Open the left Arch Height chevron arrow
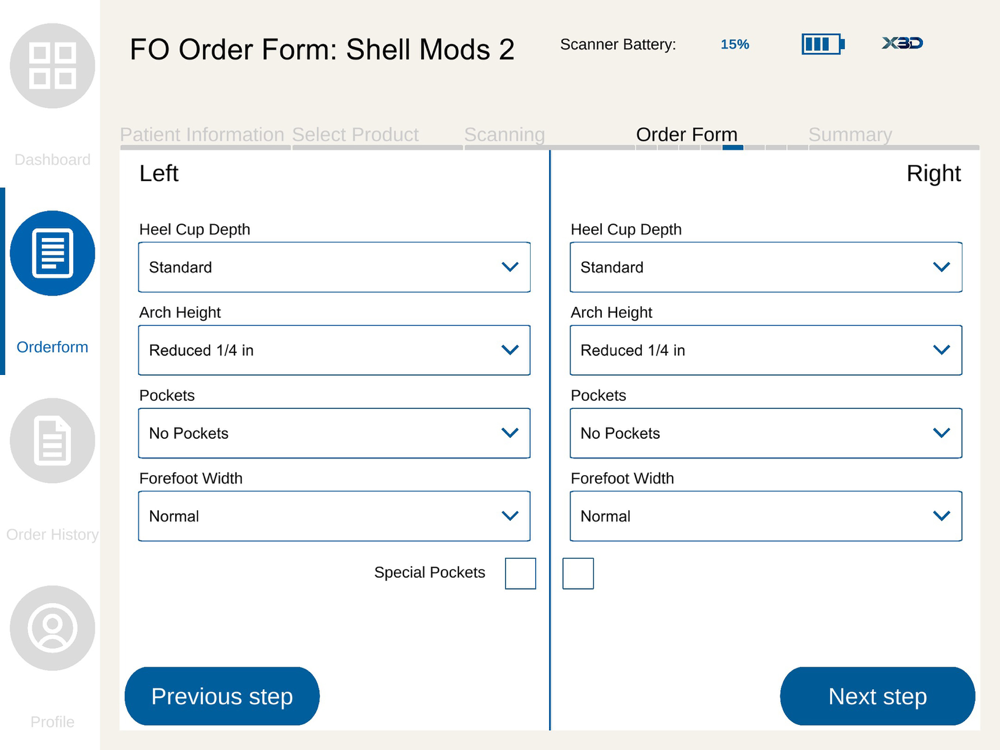Viewport: 1000px width, 750px height. (510, 350)
